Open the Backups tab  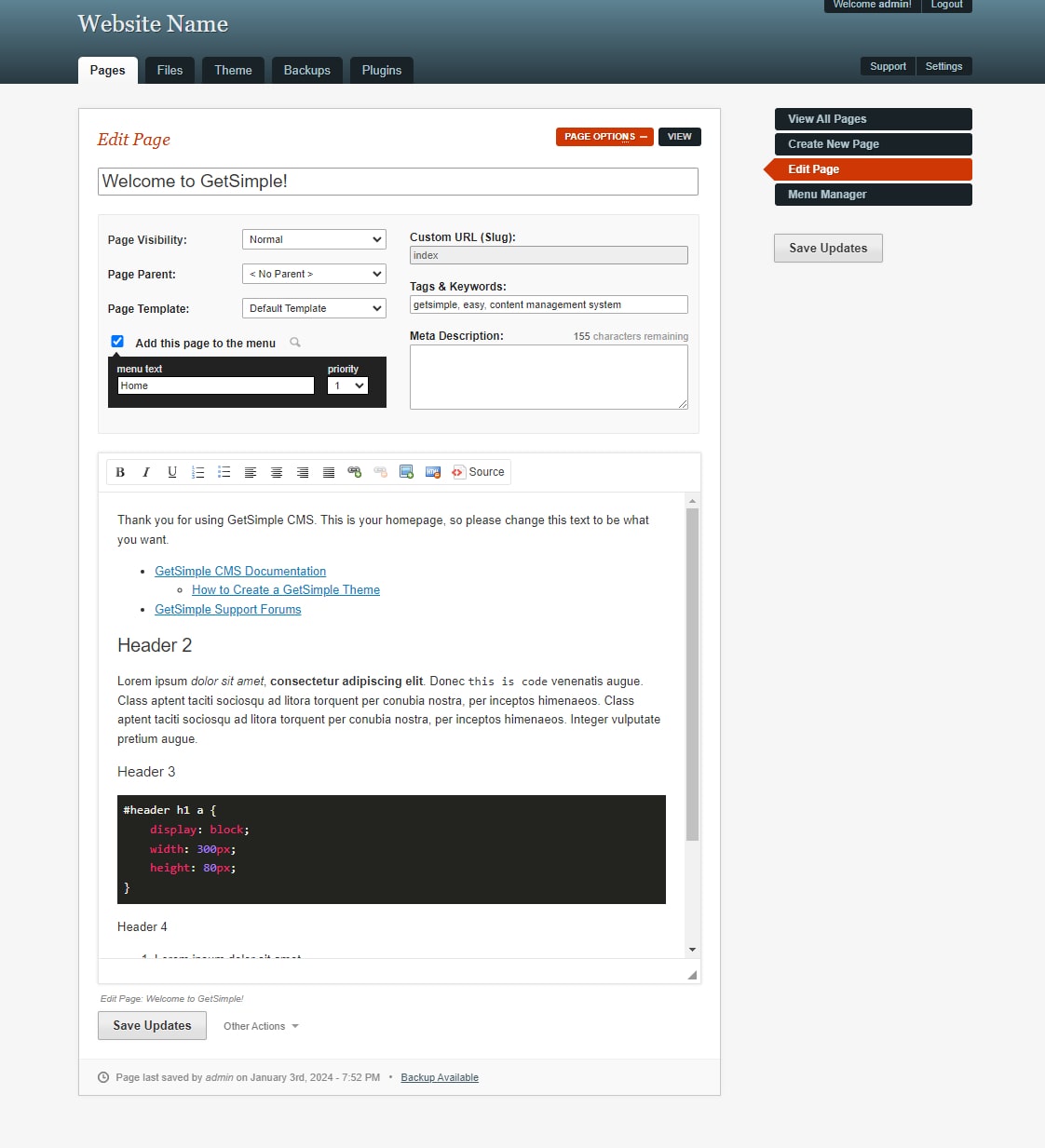(307, 70)
